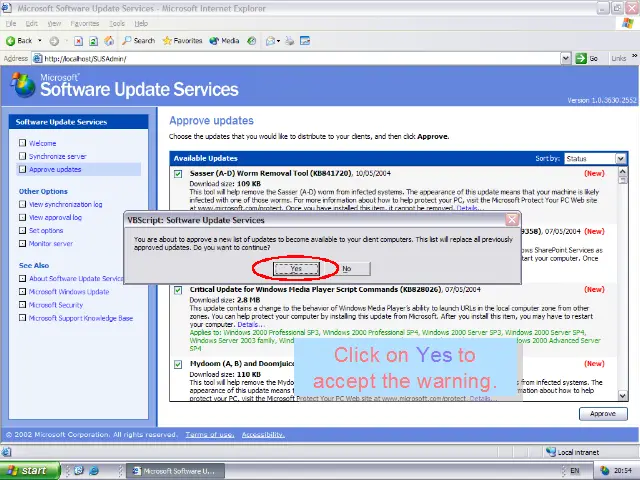
Task: Click the Edit page icon in toolbar
Action: [305, 41]
